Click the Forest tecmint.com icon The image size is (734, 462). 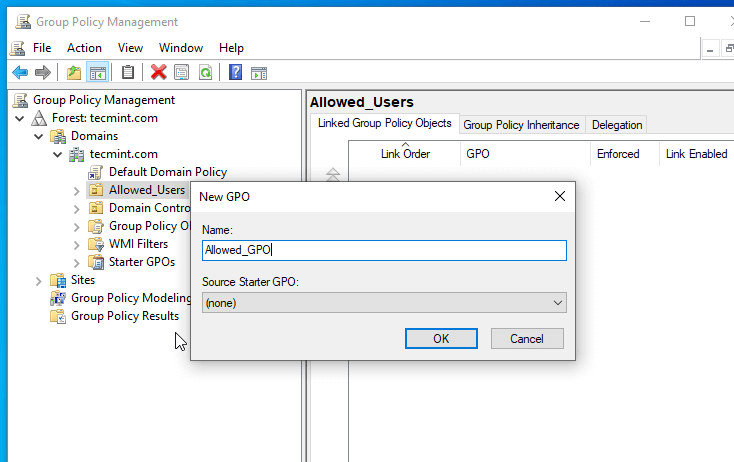[39, 118]
